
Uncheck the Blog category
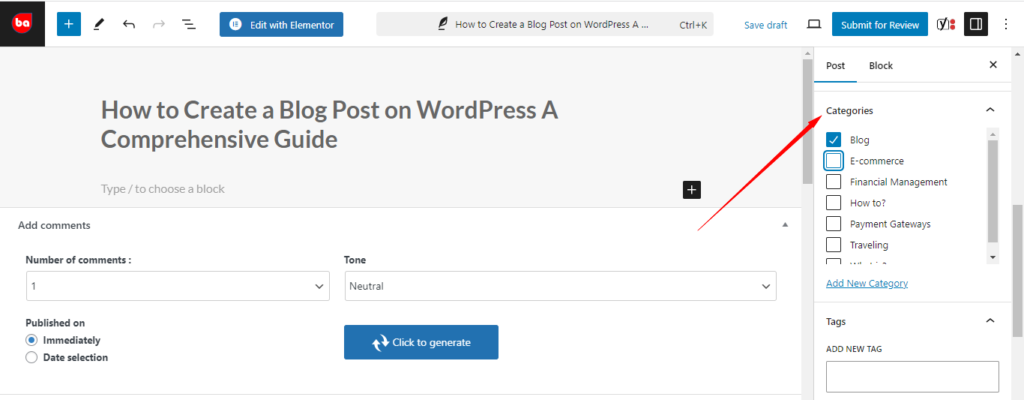point(833,139)
